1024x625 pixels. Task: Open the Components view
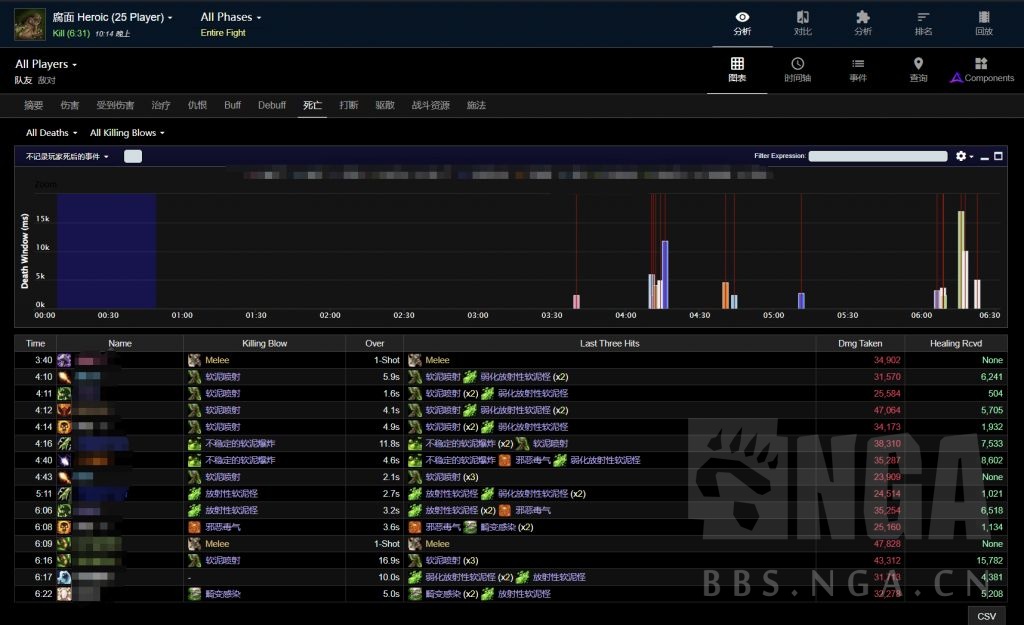981,70
